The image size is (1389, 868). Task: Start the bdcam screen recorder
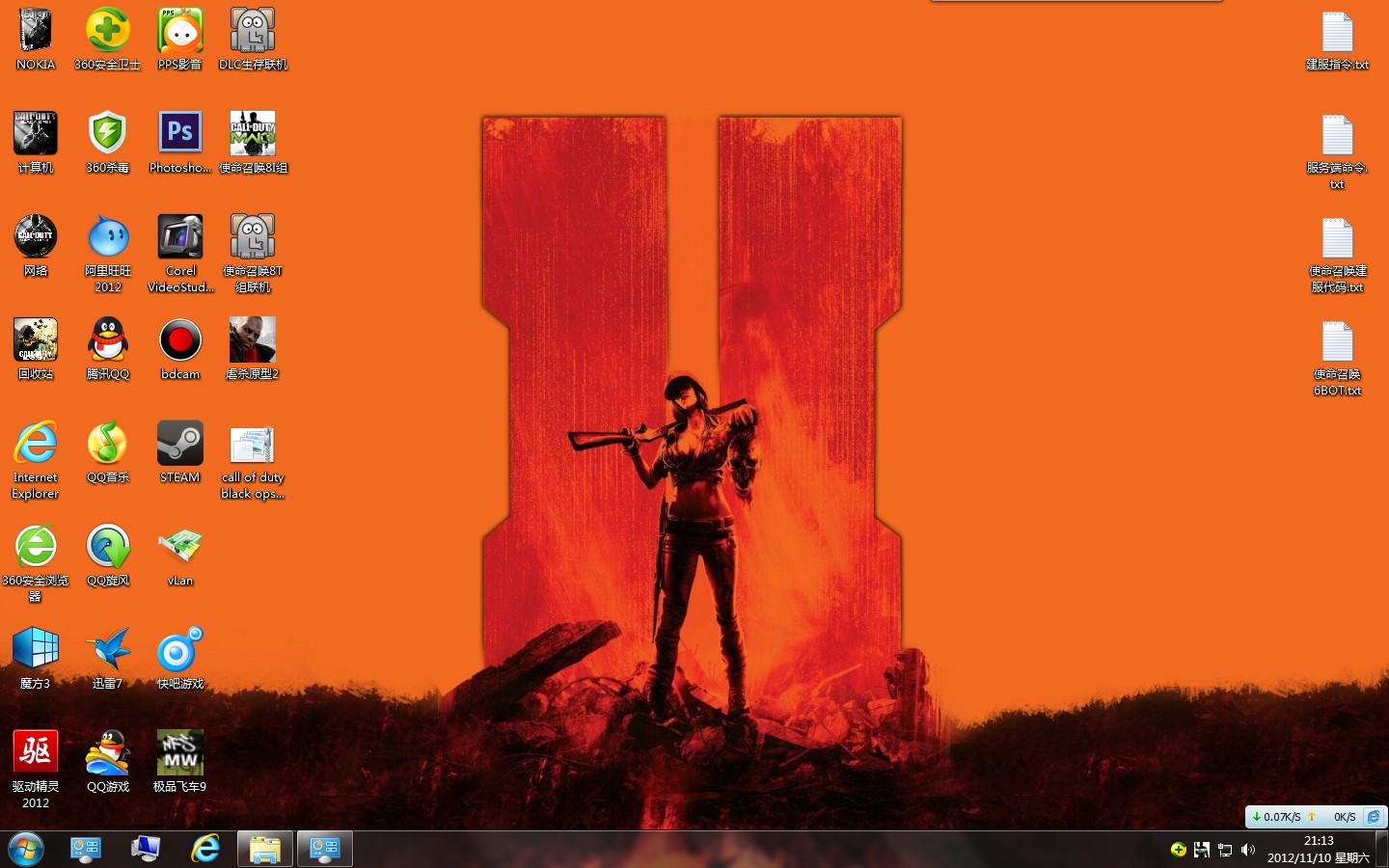179,339
